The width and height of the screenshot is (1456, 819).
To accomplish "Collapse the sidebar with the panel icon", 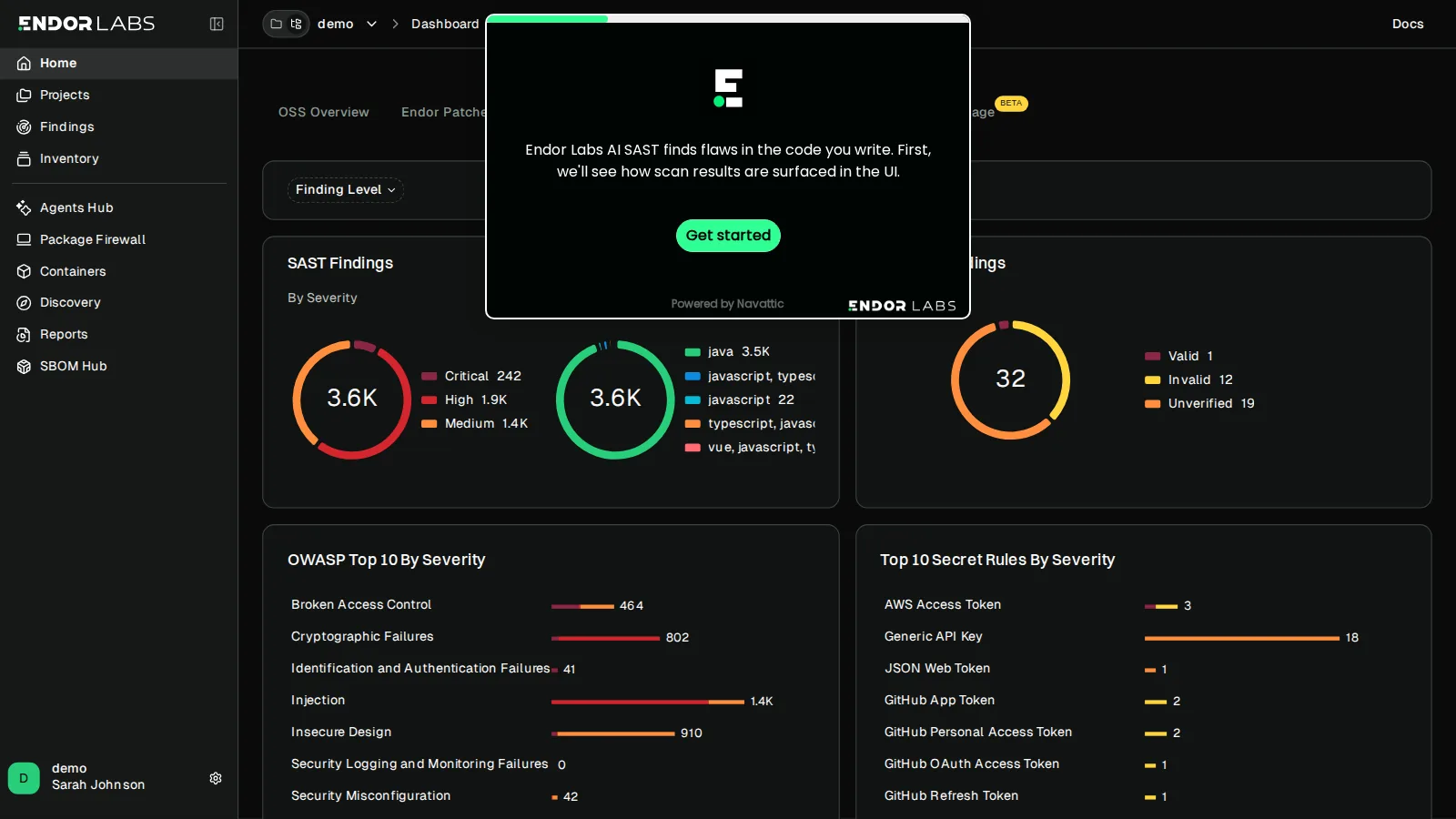I will point(217,25).
